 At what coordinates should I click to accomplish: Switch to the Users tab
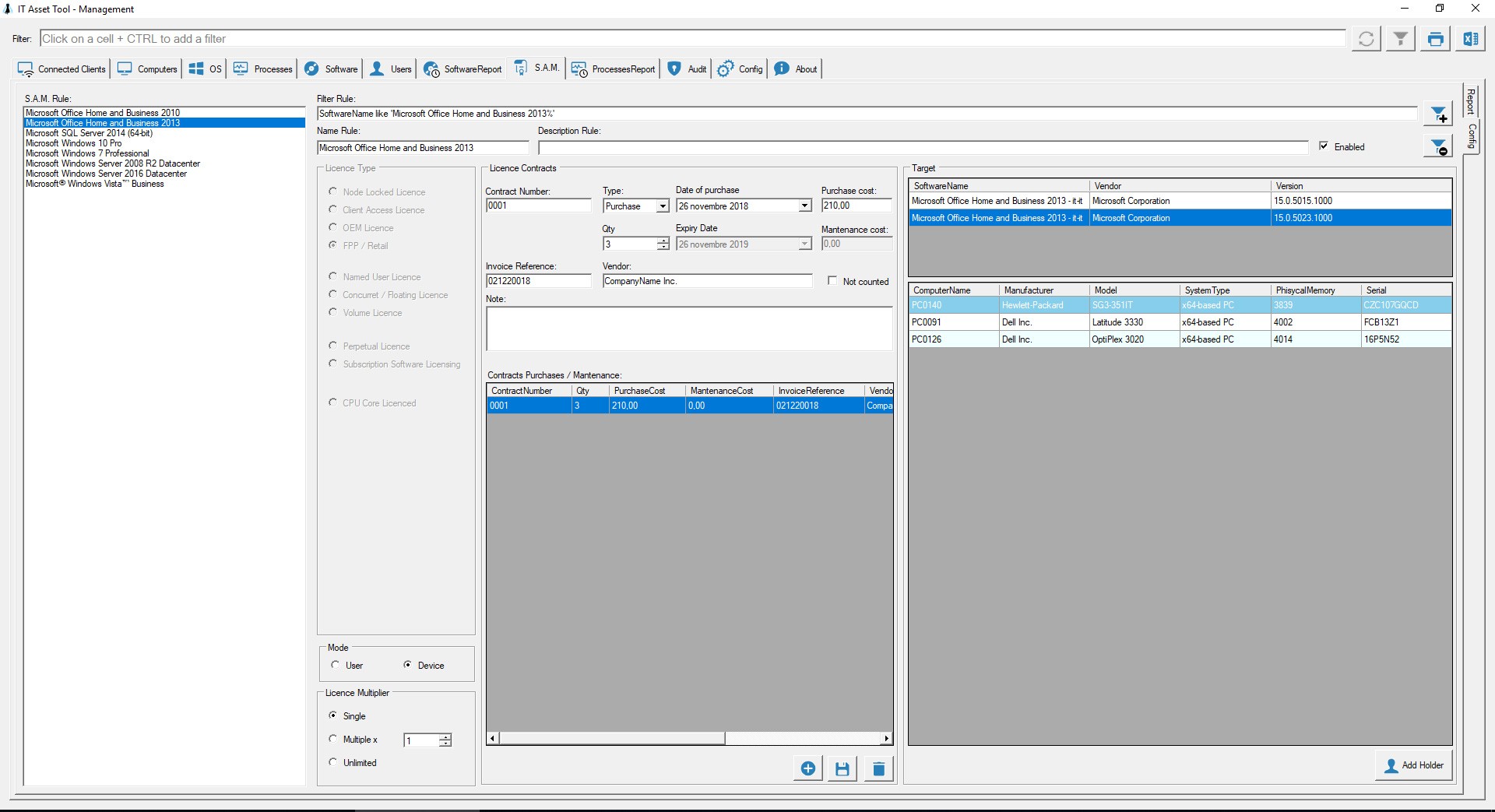click(x=391, y=69)
